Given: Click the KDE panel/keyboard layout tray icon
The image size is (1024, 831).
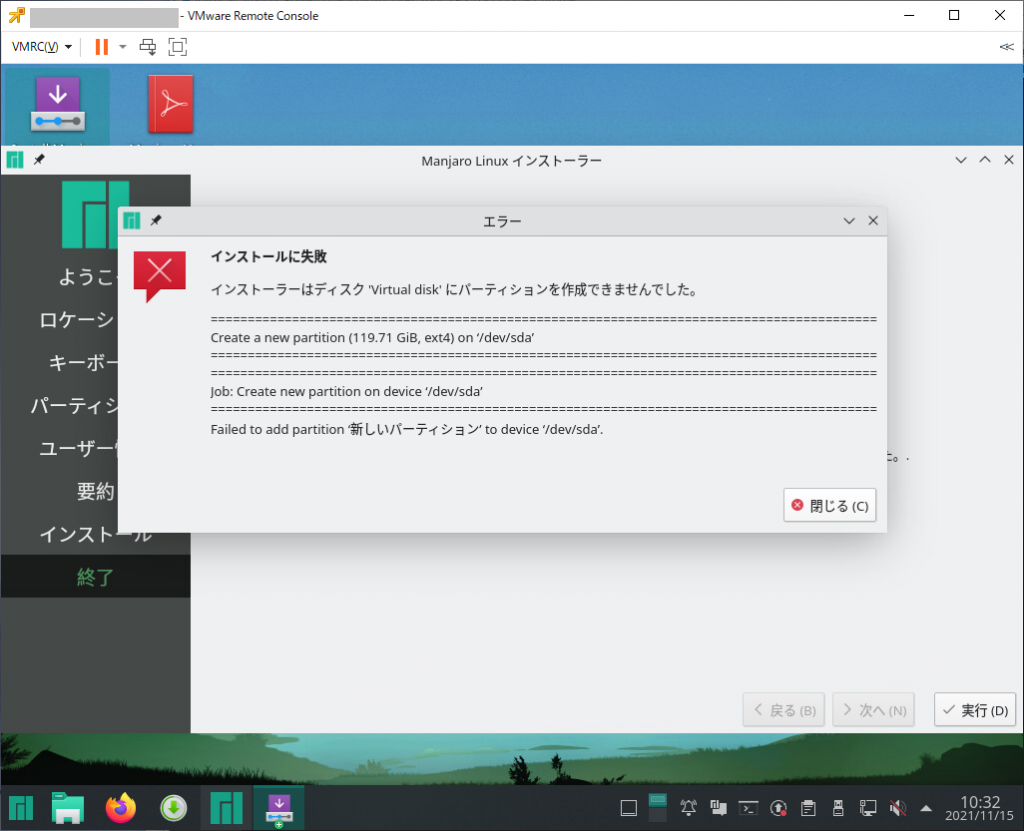Looking at the screenshot, I should coord(718,808).
